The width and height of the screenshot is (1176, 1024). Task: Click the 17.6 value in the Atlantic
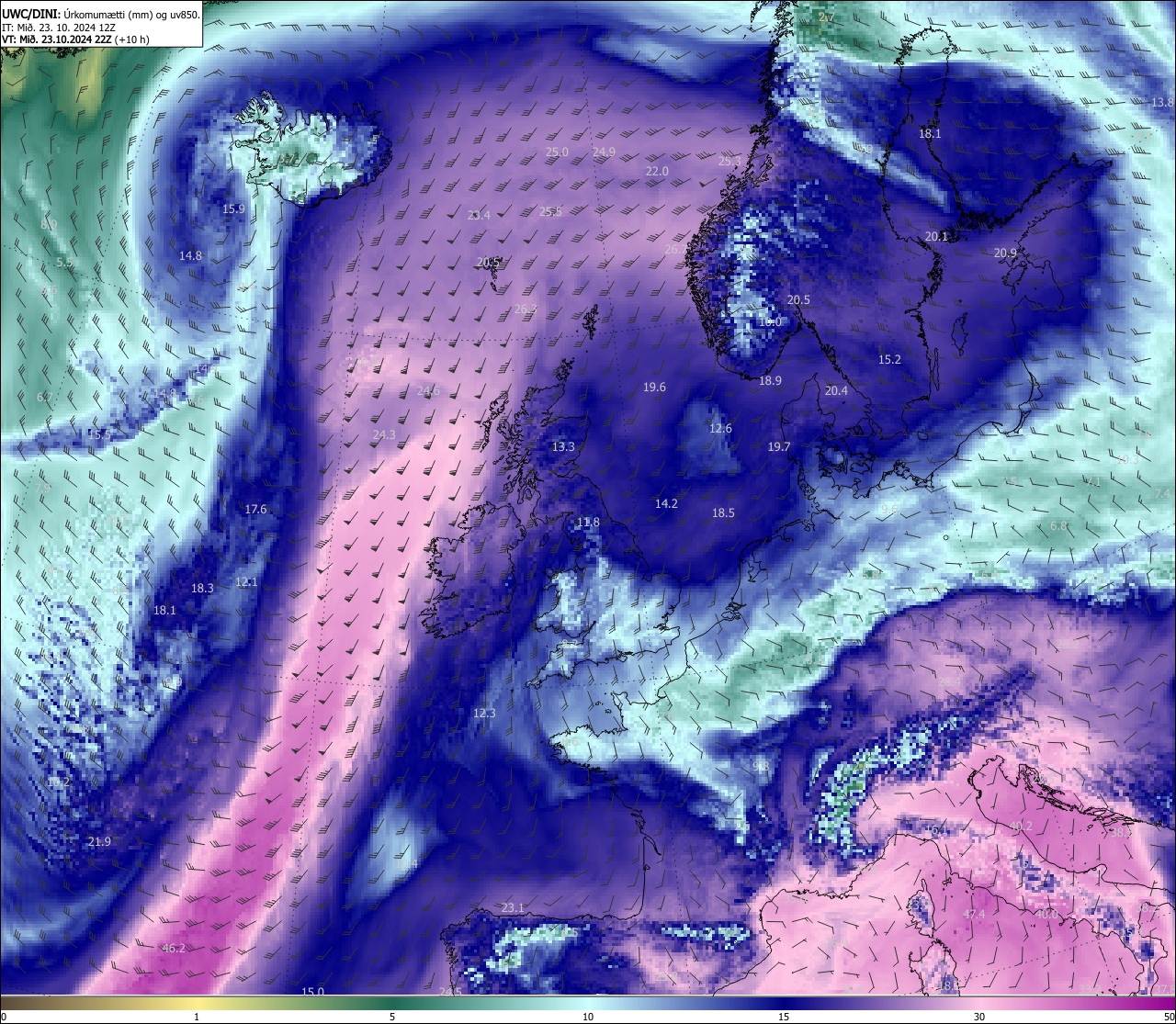tap(255, 509)
